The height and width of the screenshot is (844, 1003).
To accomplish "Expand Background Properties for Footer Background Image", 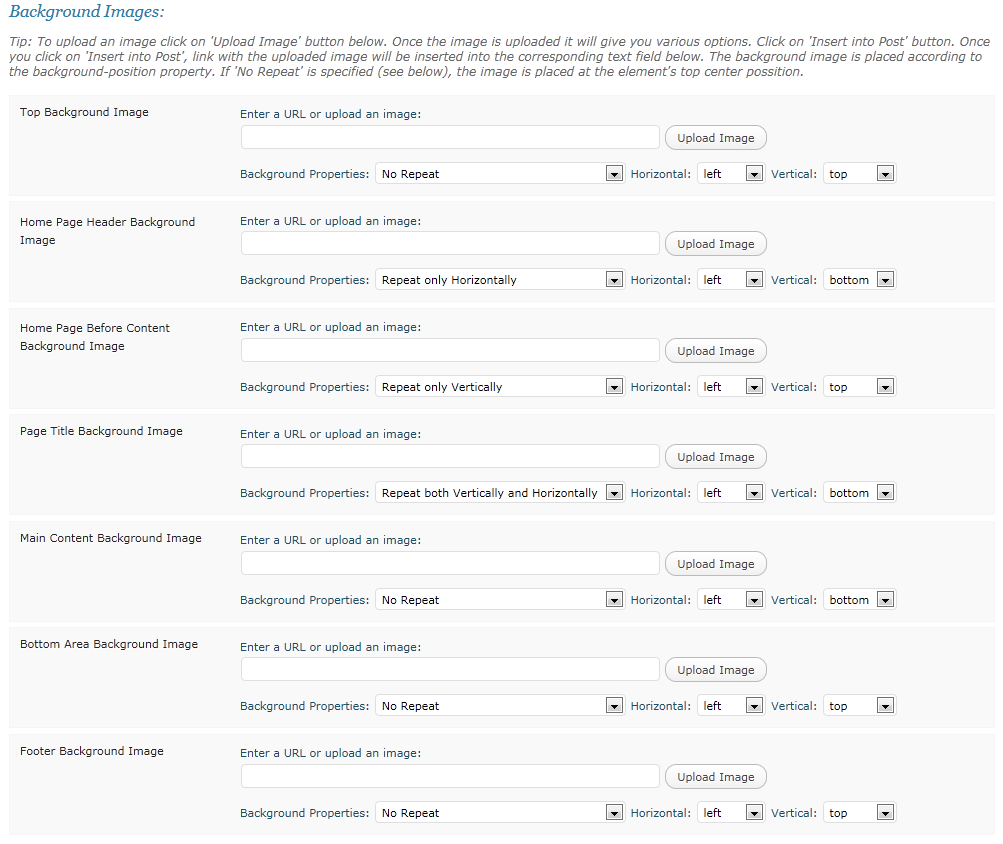I will [500, 813].
